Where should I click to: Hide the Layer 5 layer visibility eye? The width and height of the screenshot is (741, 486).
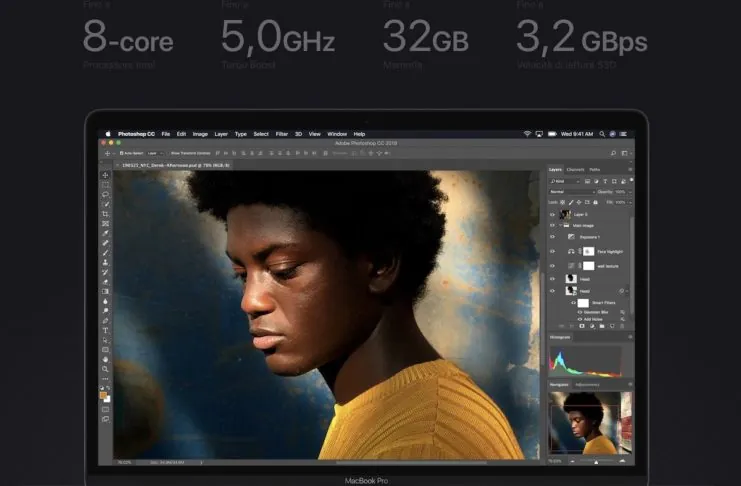(552, 214)
